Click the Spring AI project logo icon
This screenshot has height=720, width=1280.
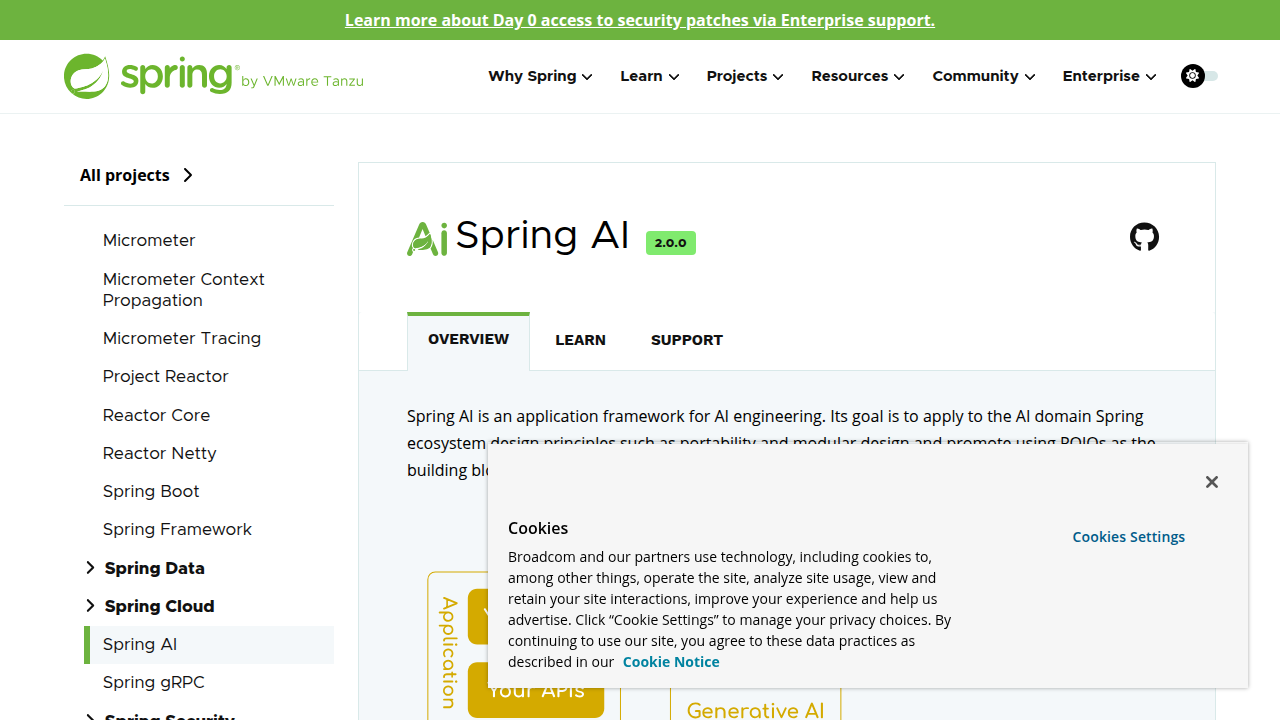(427, 238)
